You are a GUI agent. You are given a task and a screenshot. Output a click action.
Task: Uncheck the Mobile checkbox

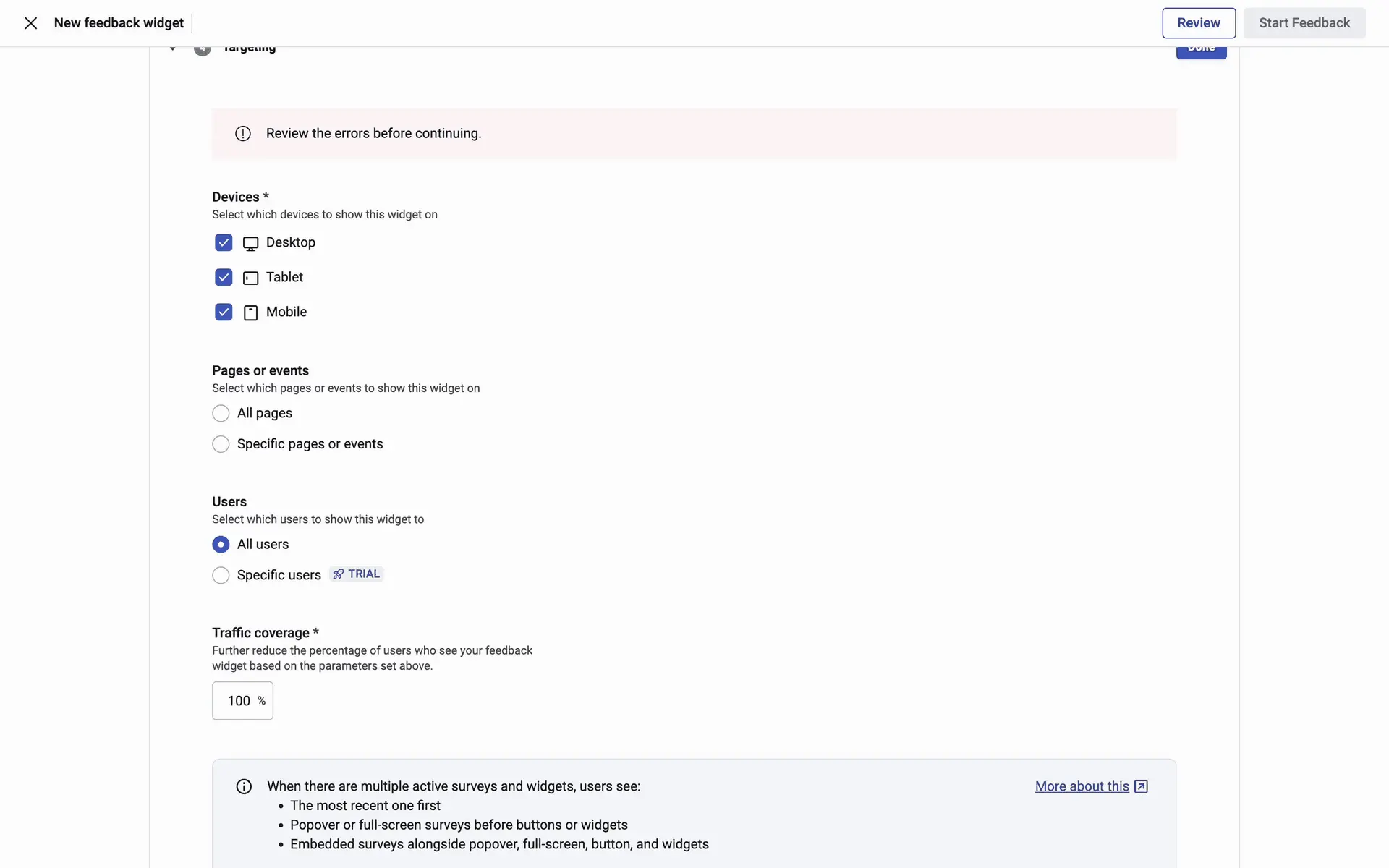pos(224,312)
